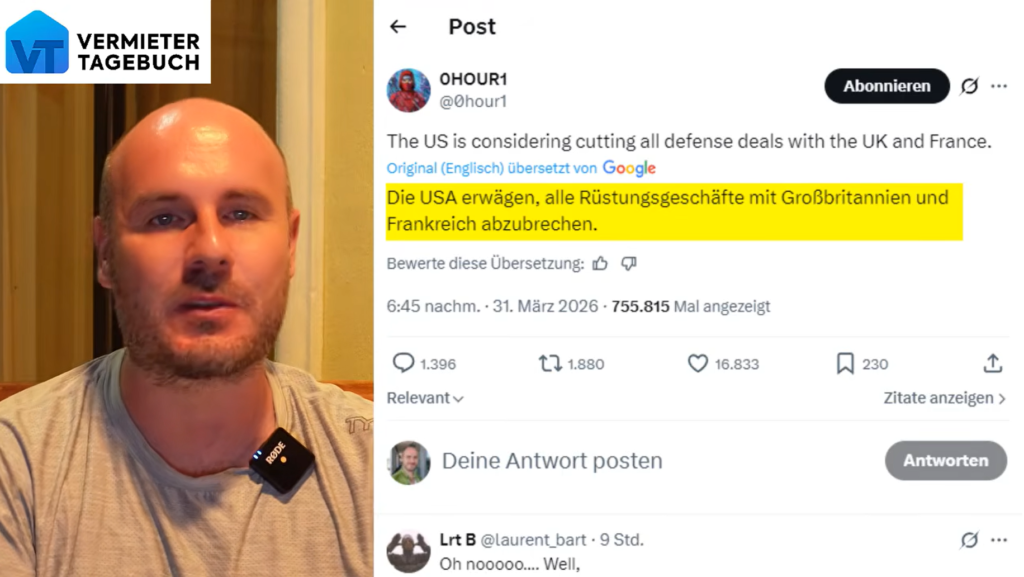The image size is (1024, 577).
Task: Like the post with the heart icon
Action: (697, 364)
